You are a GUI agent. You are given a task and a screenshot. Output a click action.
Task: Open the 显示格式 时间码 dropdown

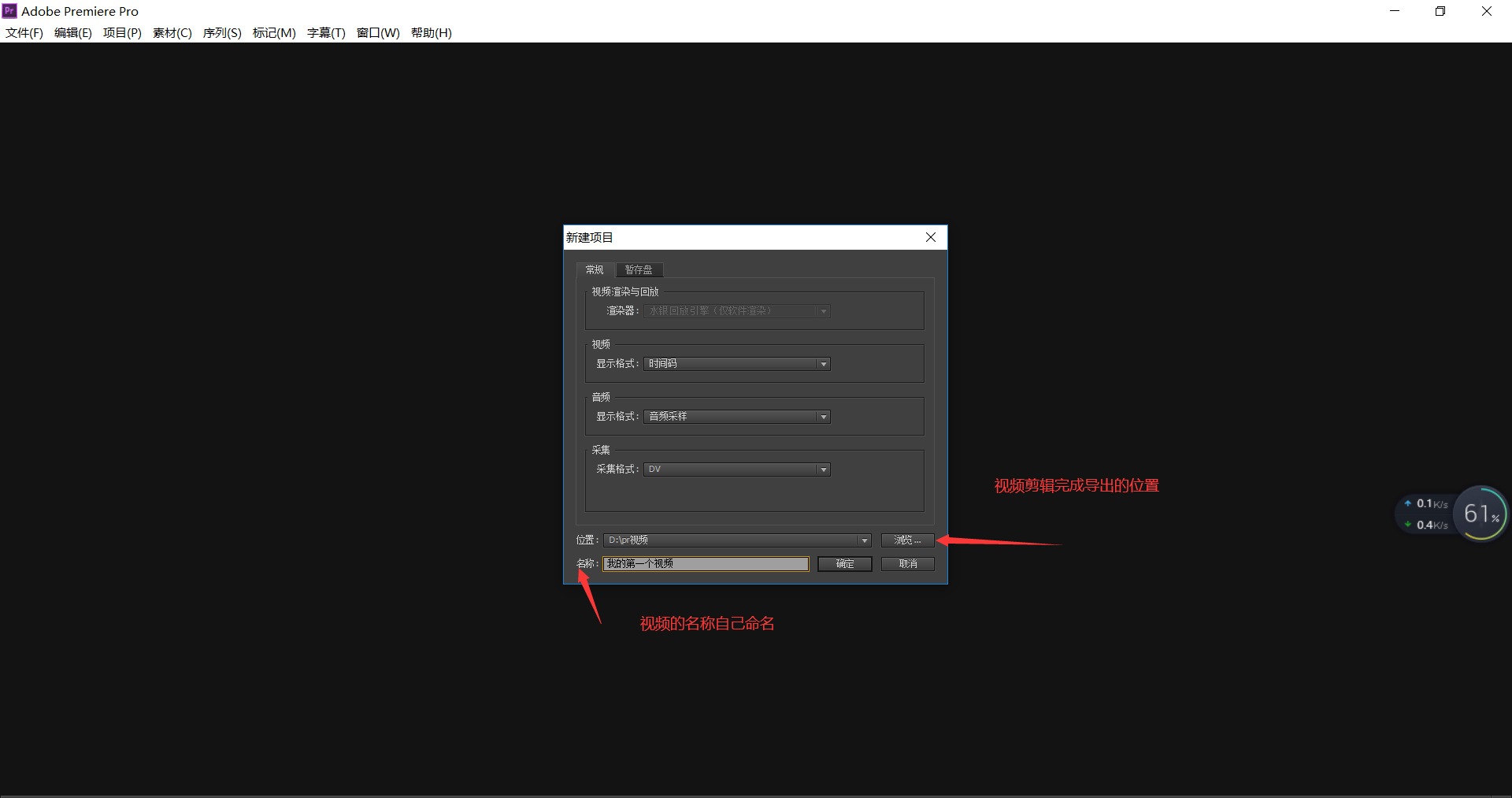pyautogui.click(x=737, y=364)
